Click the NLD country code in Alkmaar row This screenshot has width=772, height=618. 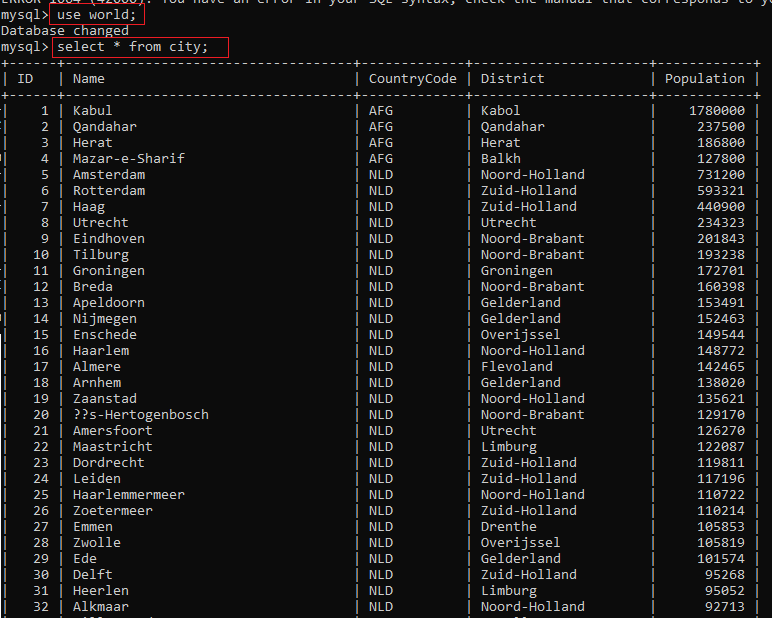tap(381, 607)
